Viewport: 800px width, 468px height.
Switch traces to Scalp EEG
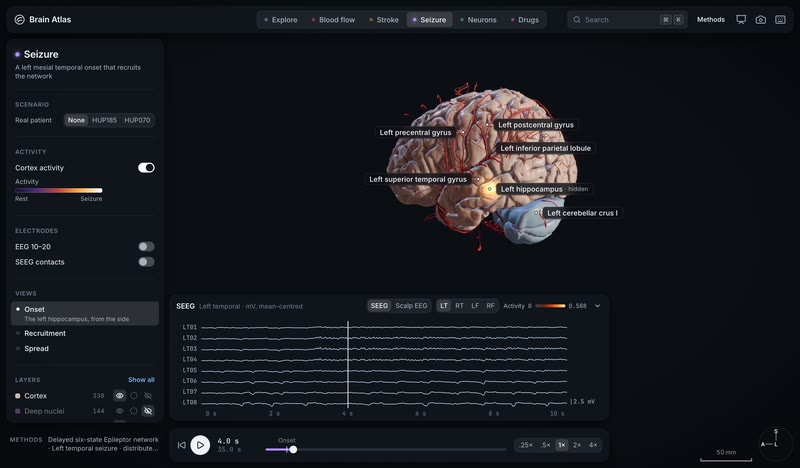tap(411, 306)
